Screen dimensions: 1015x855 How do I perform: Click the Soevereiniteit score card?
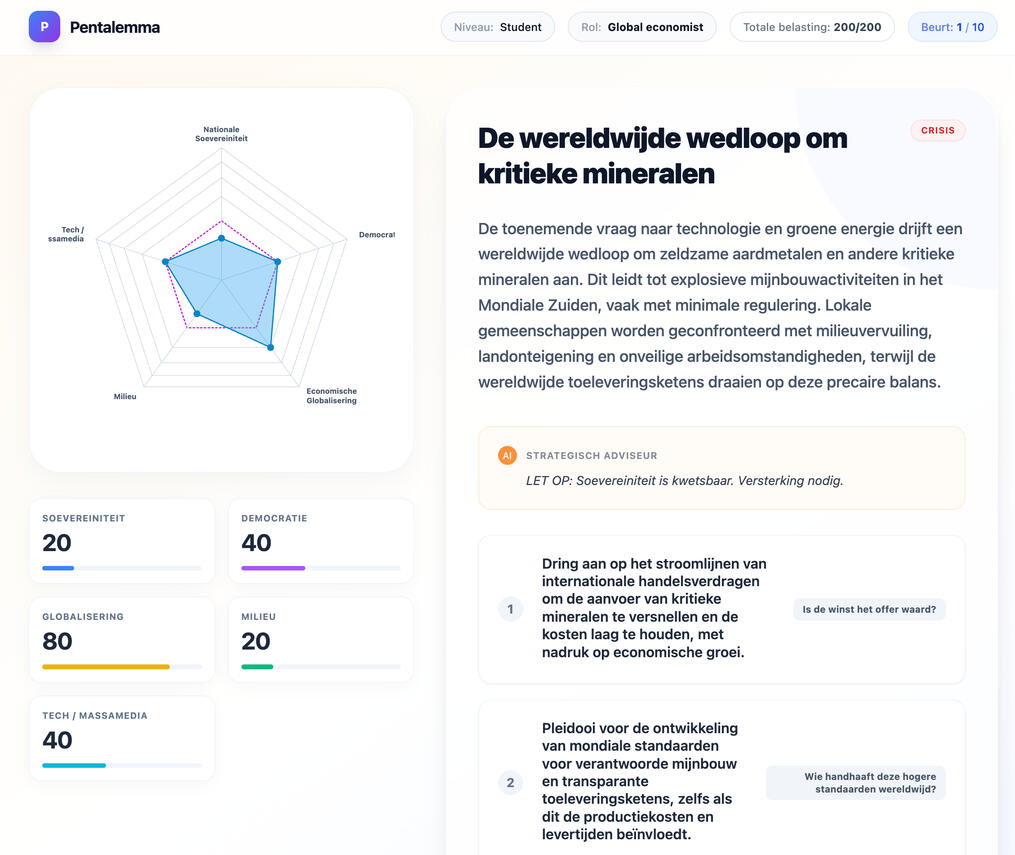point(122,540)
